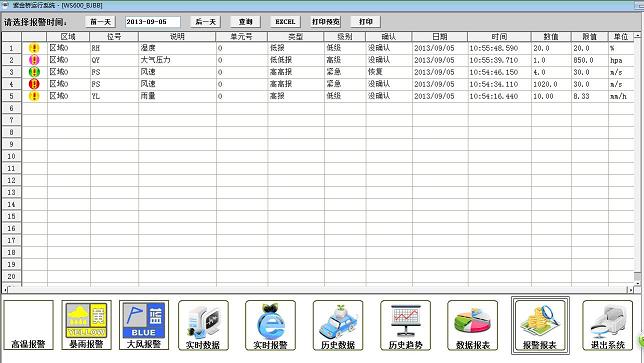Click the 查询 query button
The height and width of the screenshot is (363, 644).
click(x=246, y=22)
